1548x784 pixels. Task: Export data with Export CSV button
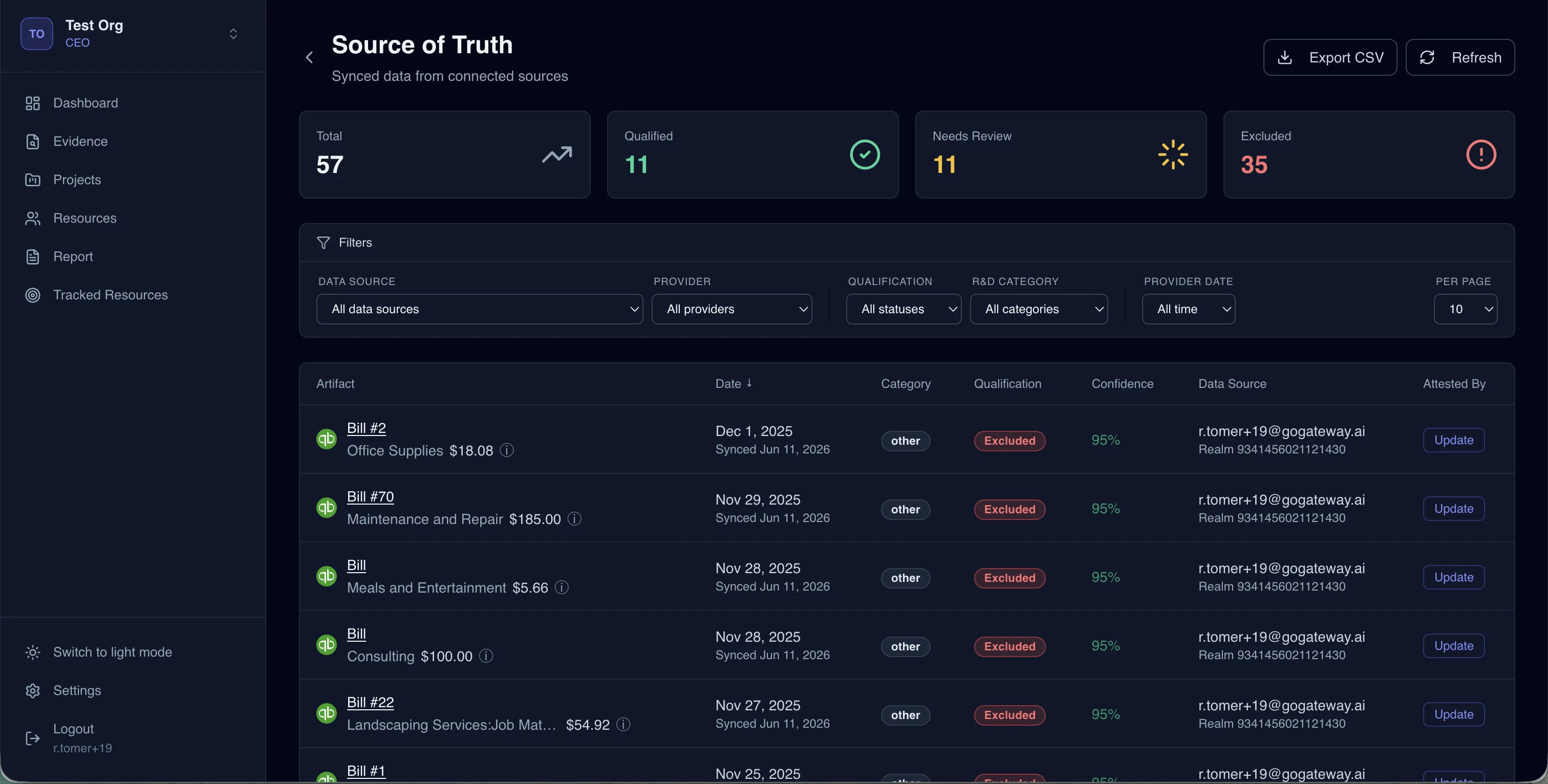tap(1330, 58)
